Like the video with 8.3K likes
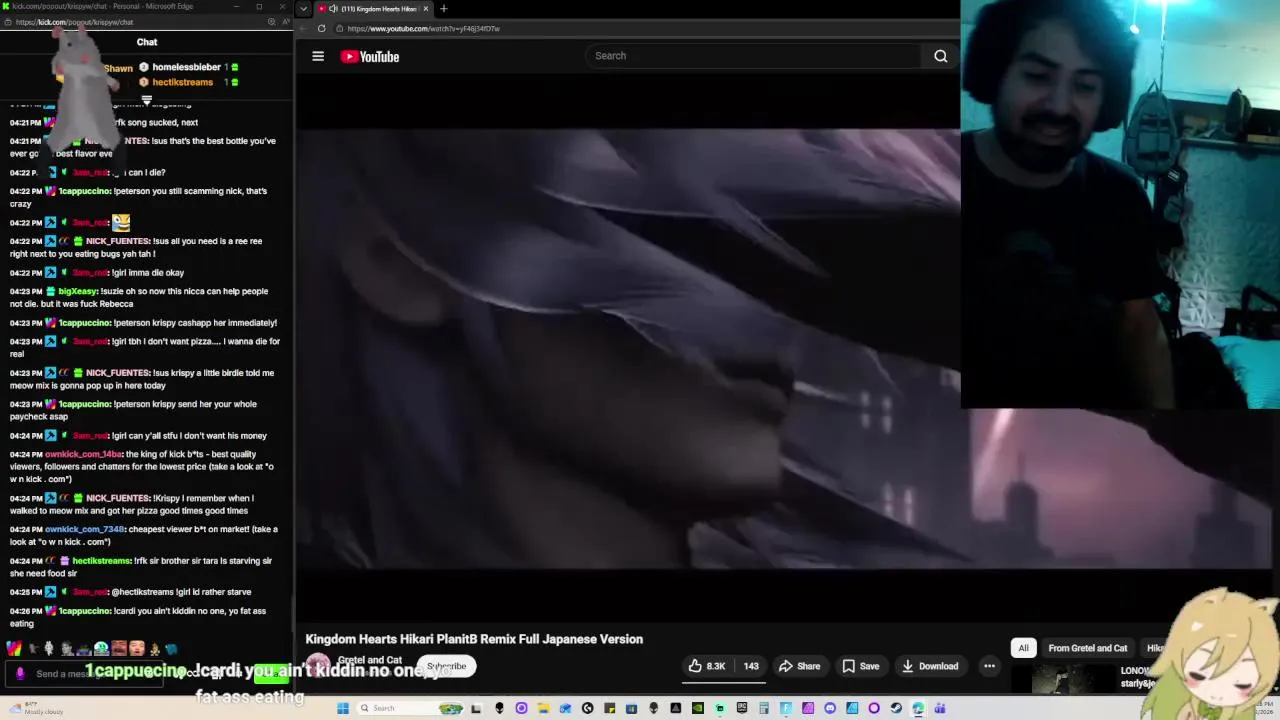Viewport: 1280px width, 720px height. 707,666
